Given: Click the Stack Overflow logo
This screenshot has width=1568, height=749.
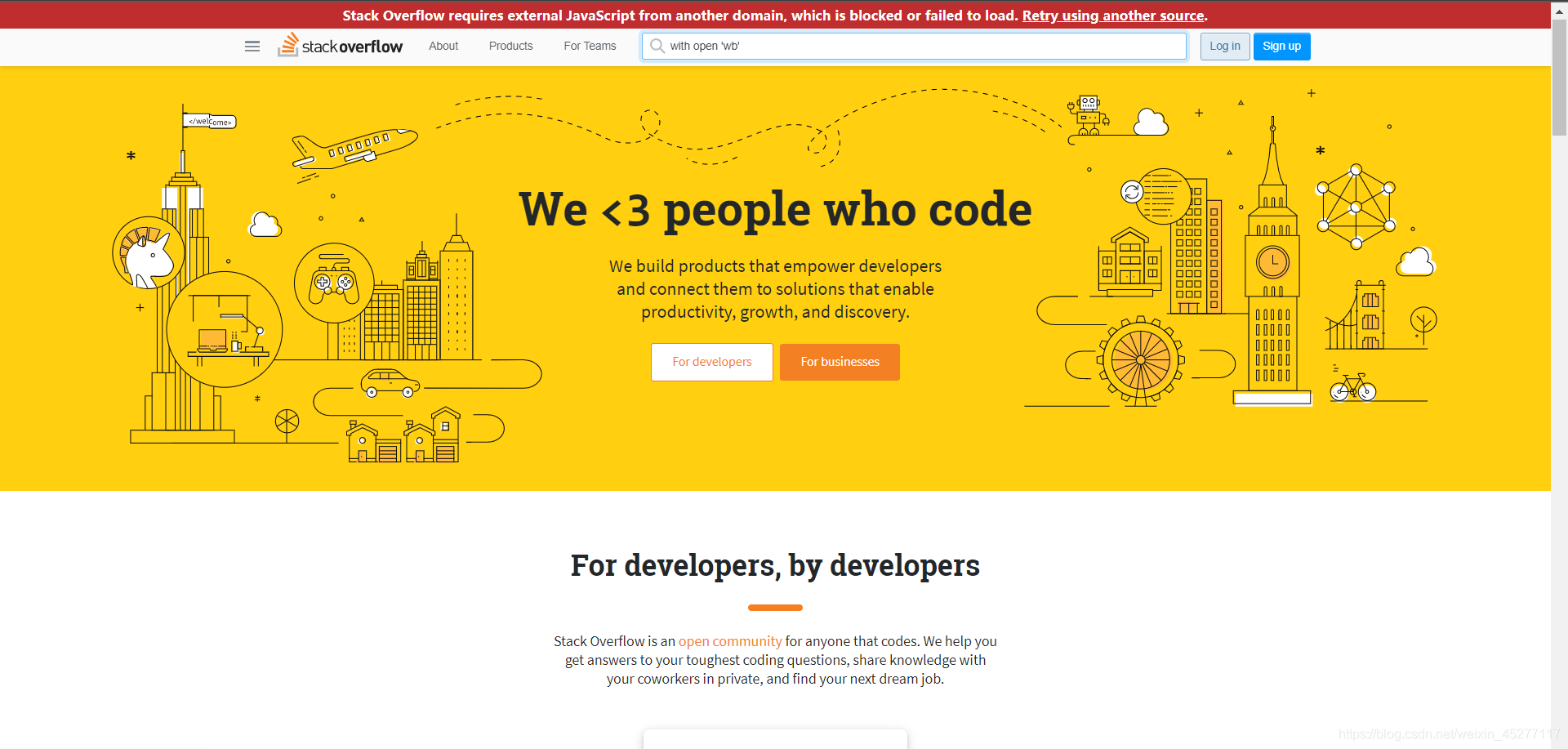Looking at the screenshot, I should click(340, 46).
